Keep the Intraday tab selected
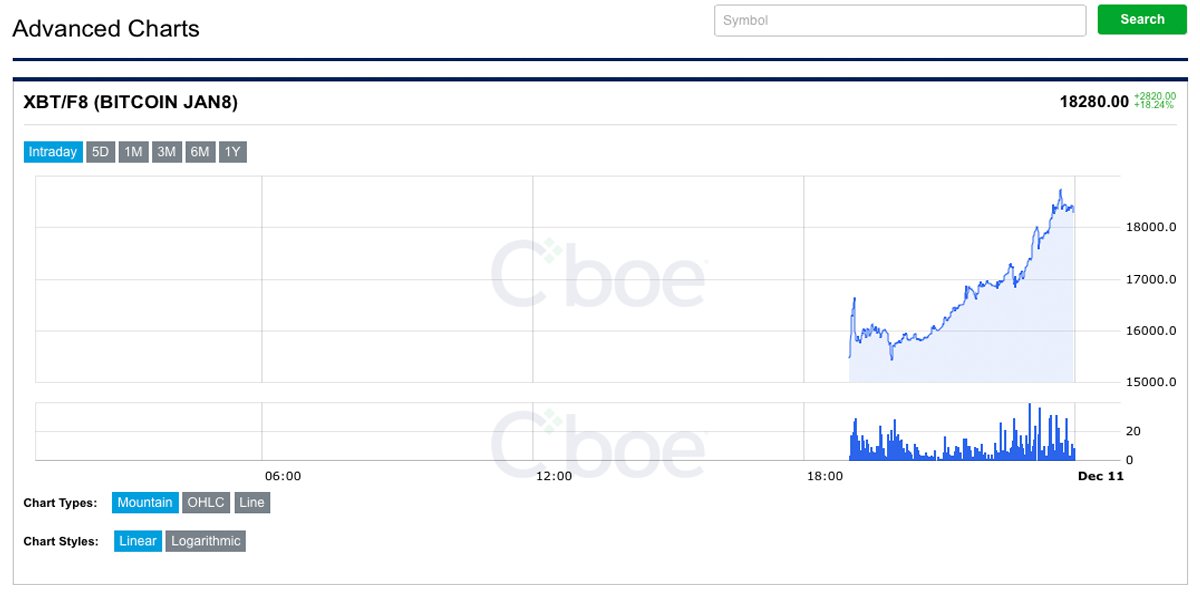This screenshot has width=1200, height=600. point(52,151)
